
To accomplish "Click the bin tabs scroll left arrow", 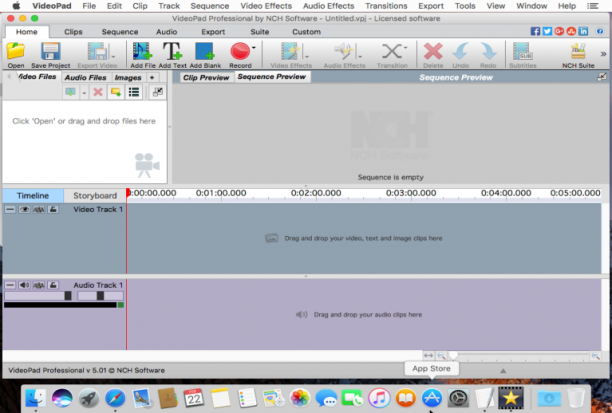I will [x=9, y=77].
